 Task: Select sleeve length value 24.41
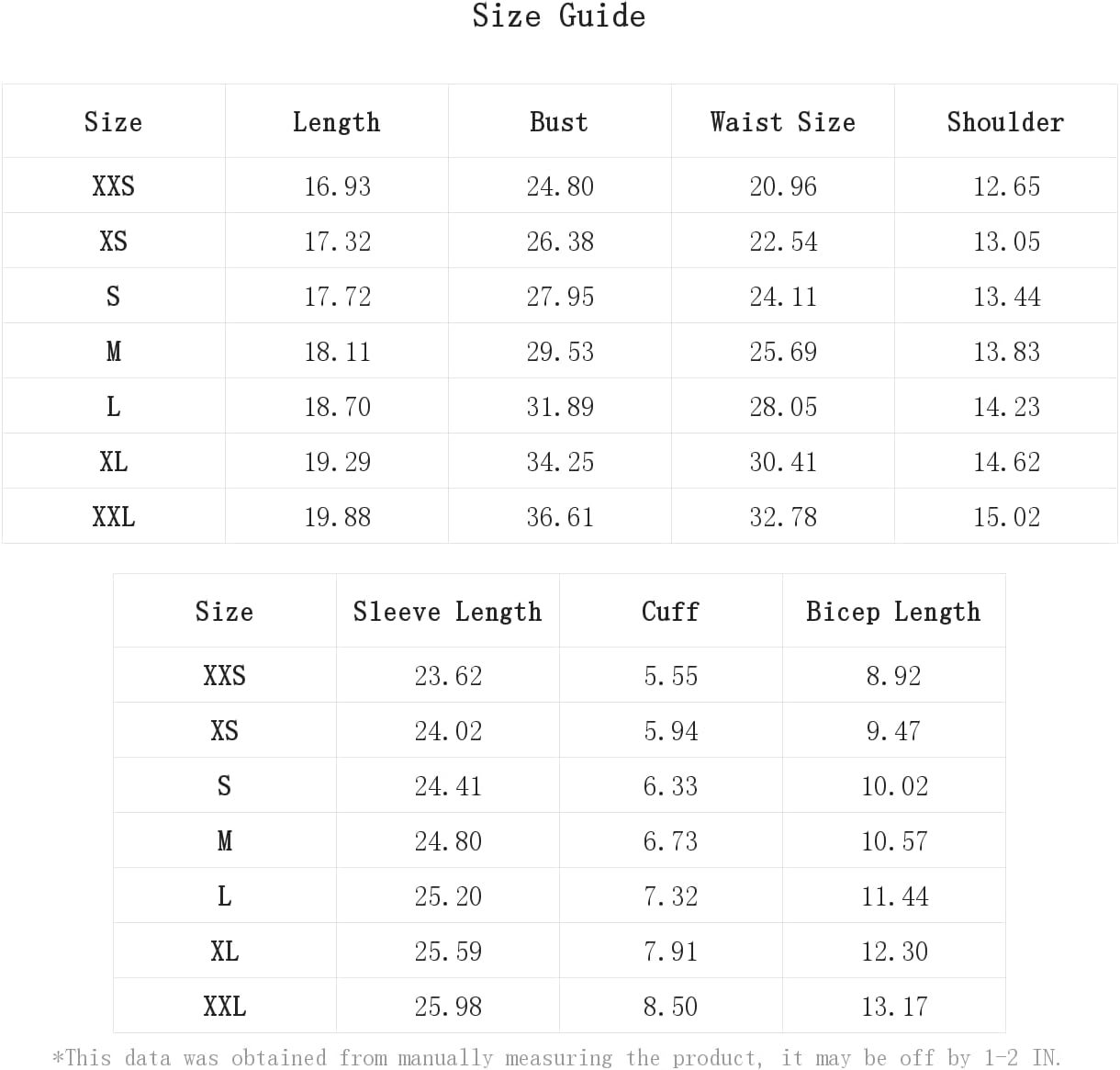click(448, 786)
